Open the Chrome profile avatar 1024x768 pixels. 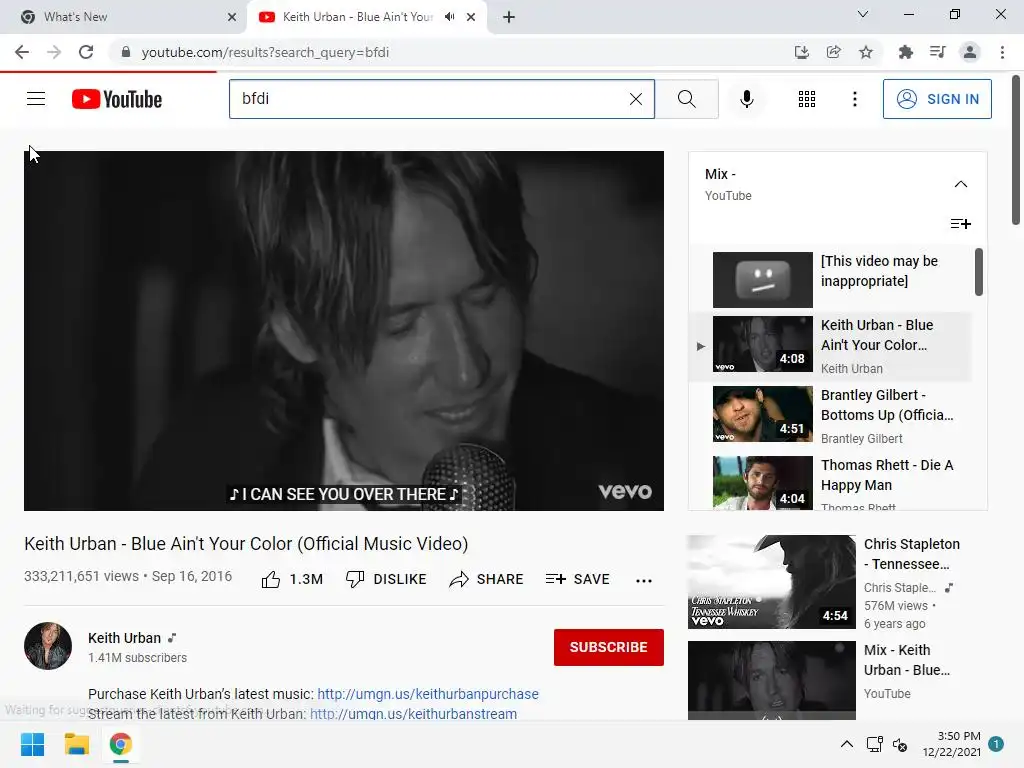970,52
